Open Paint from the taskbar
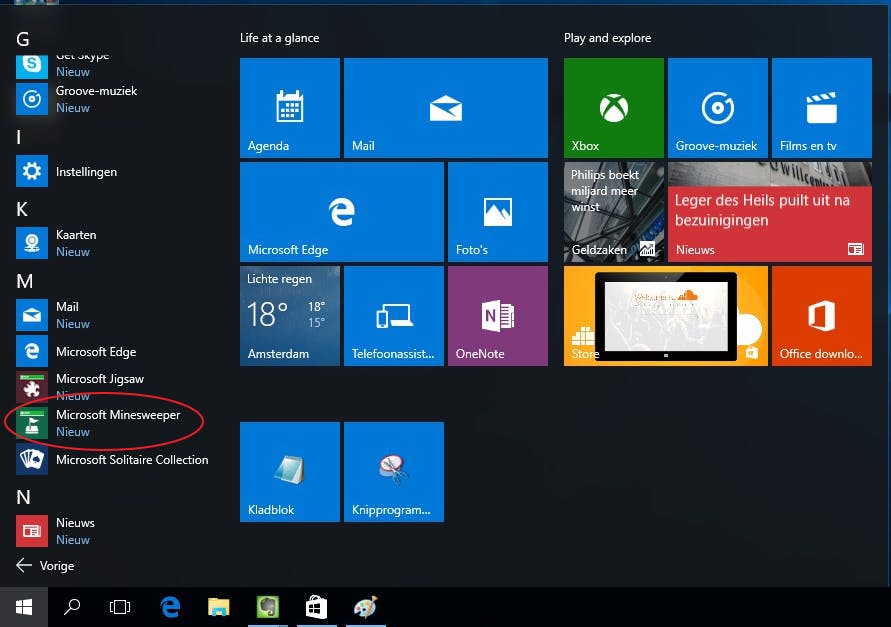The height and width of the screenshot is (627, 891). 365,607
